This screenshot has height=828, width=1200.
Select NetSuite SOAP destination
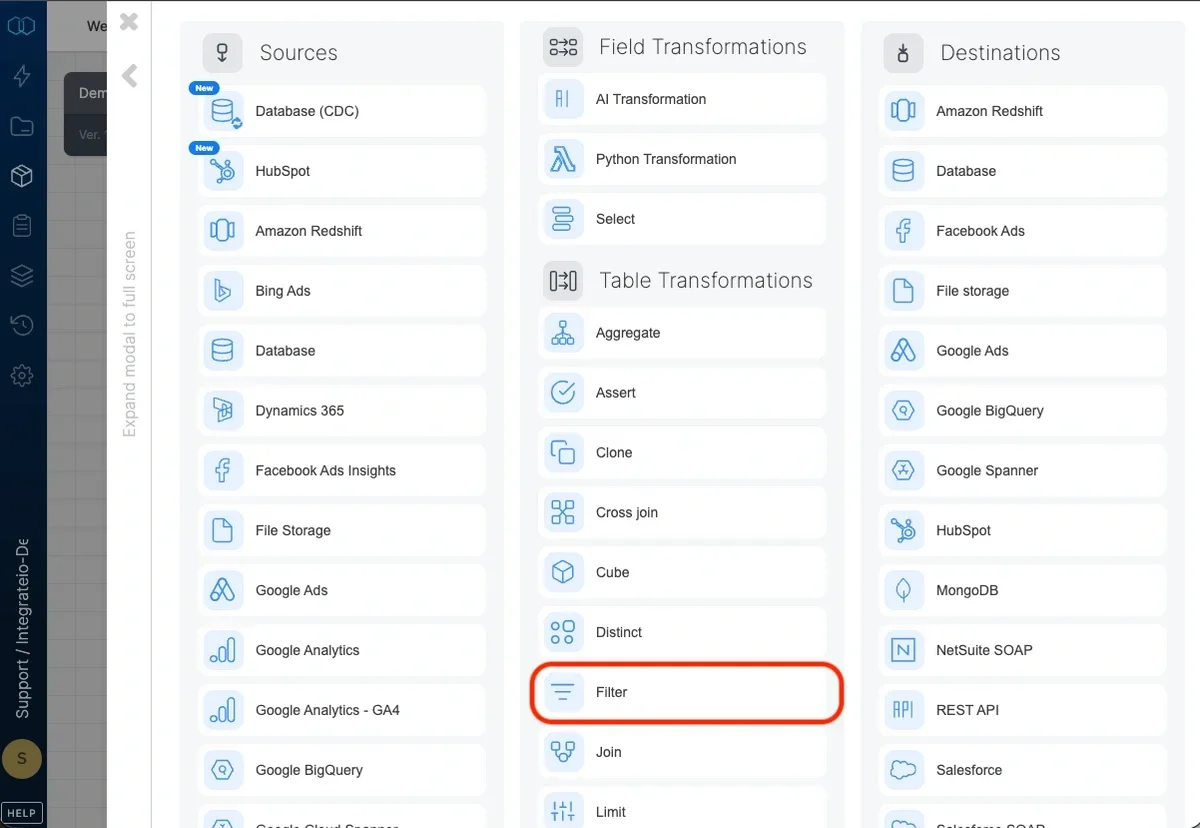tap(1023, 651)
